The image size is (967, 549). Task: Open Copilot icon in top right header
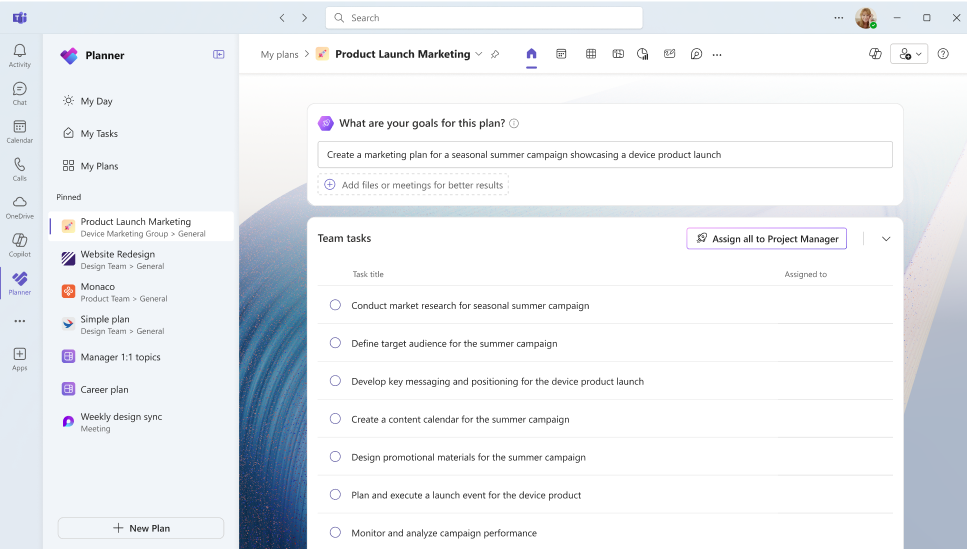(x=875, y=54)
